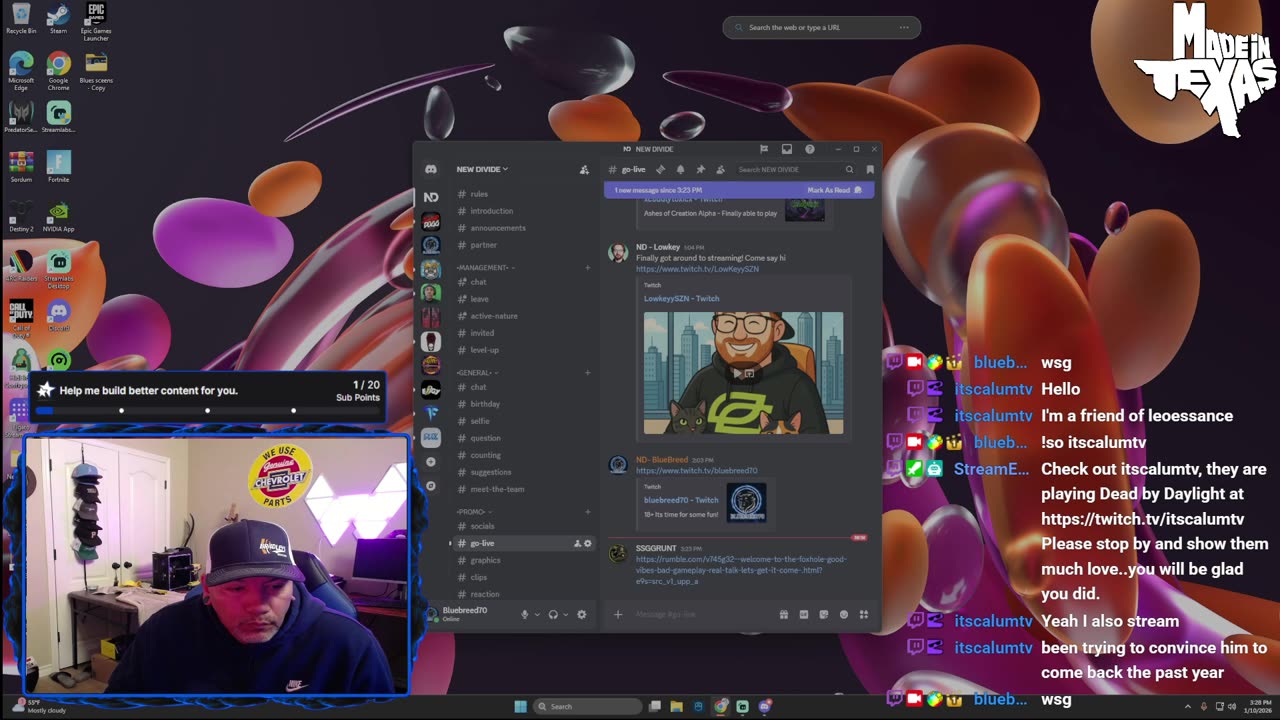1280x720 pixels.
Task: Open the checkpoint flag icon in title bar
Action: coord(764,149)
